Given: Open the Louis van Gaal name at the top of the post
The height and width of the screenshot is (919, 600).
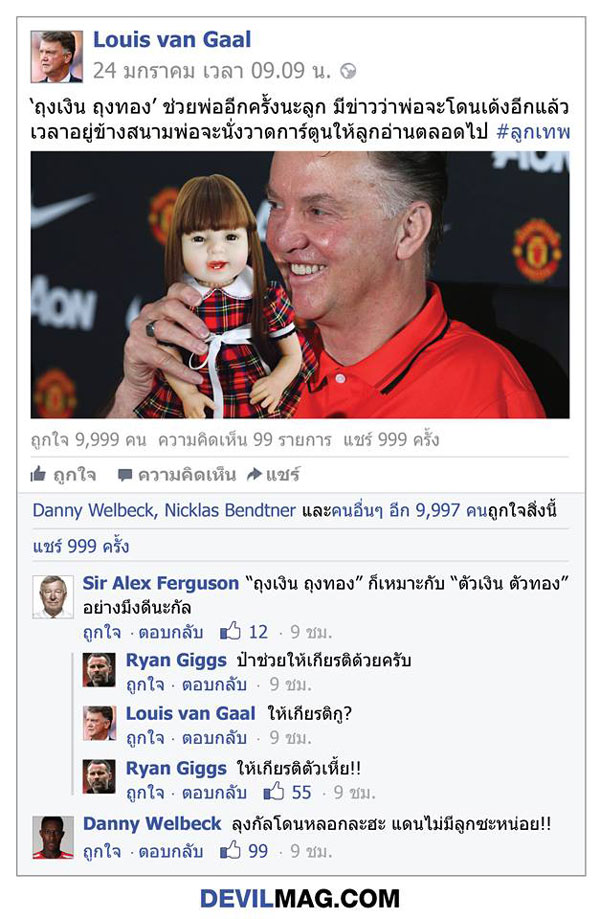Looking at the screenshot, I should coord(172,40).
